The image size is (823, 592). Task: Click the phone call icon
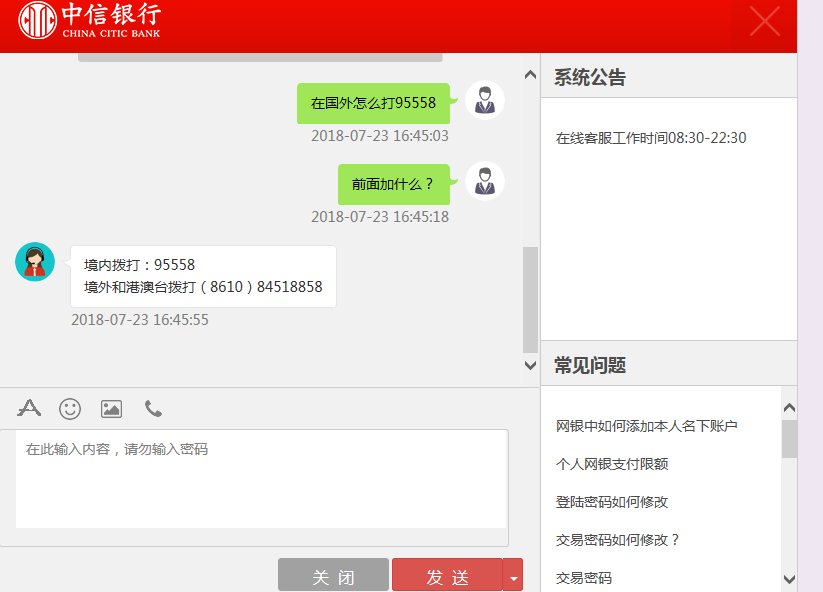point(151,408)
